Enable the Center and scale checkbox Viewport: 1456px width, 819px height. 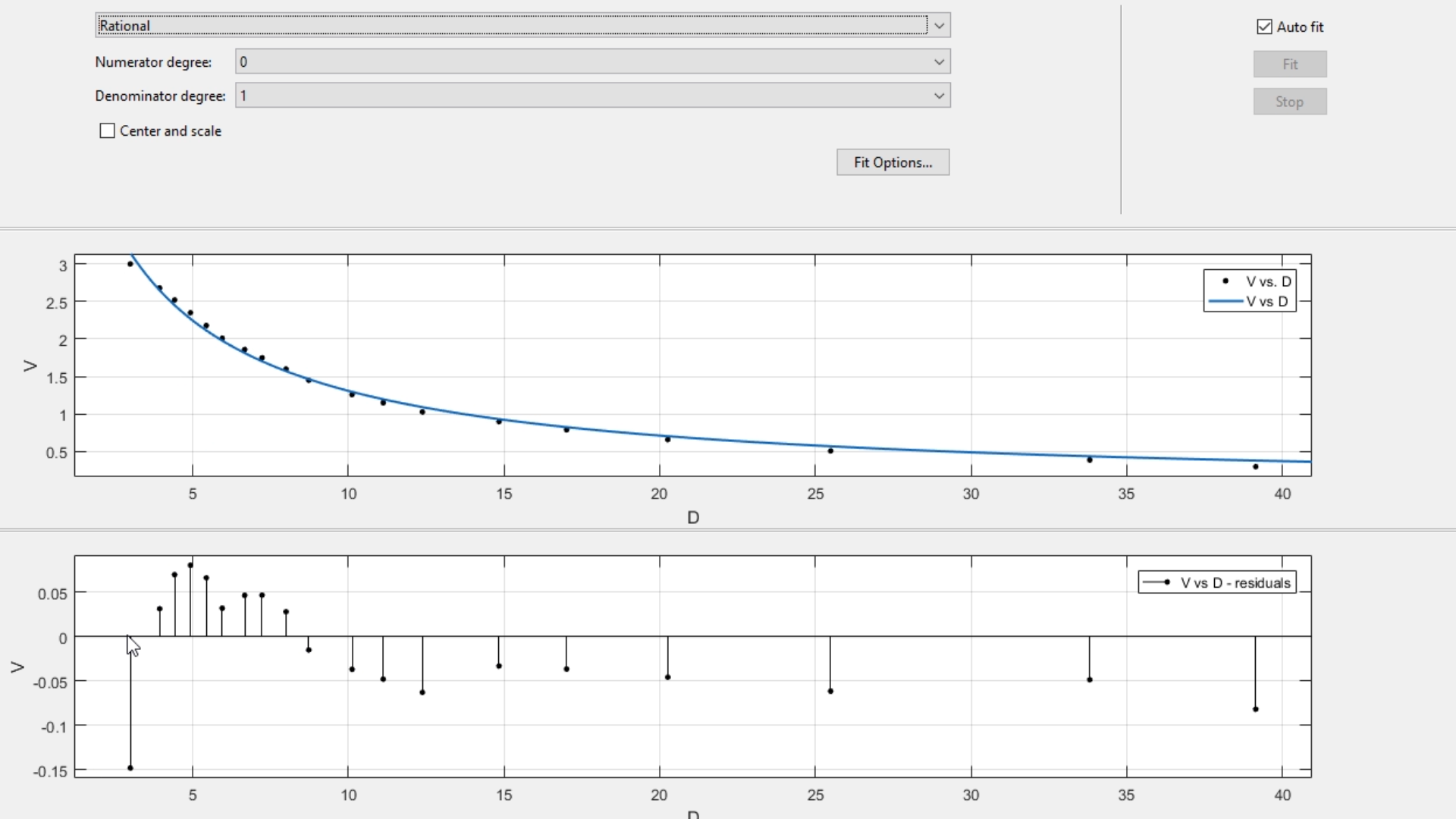pos(108,131)
